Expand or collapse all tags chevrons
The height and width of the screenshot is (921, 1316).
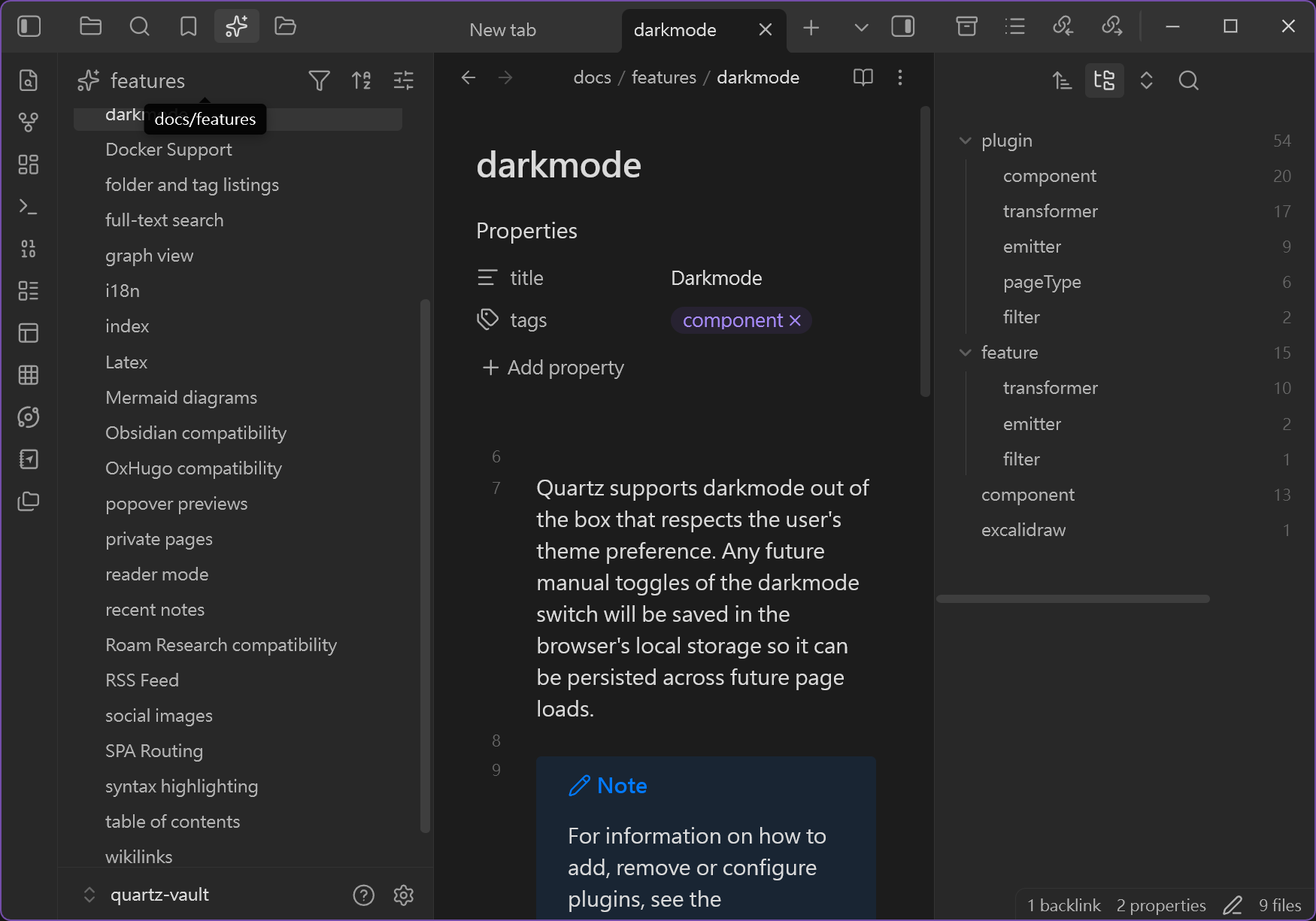pos(1146,80)
